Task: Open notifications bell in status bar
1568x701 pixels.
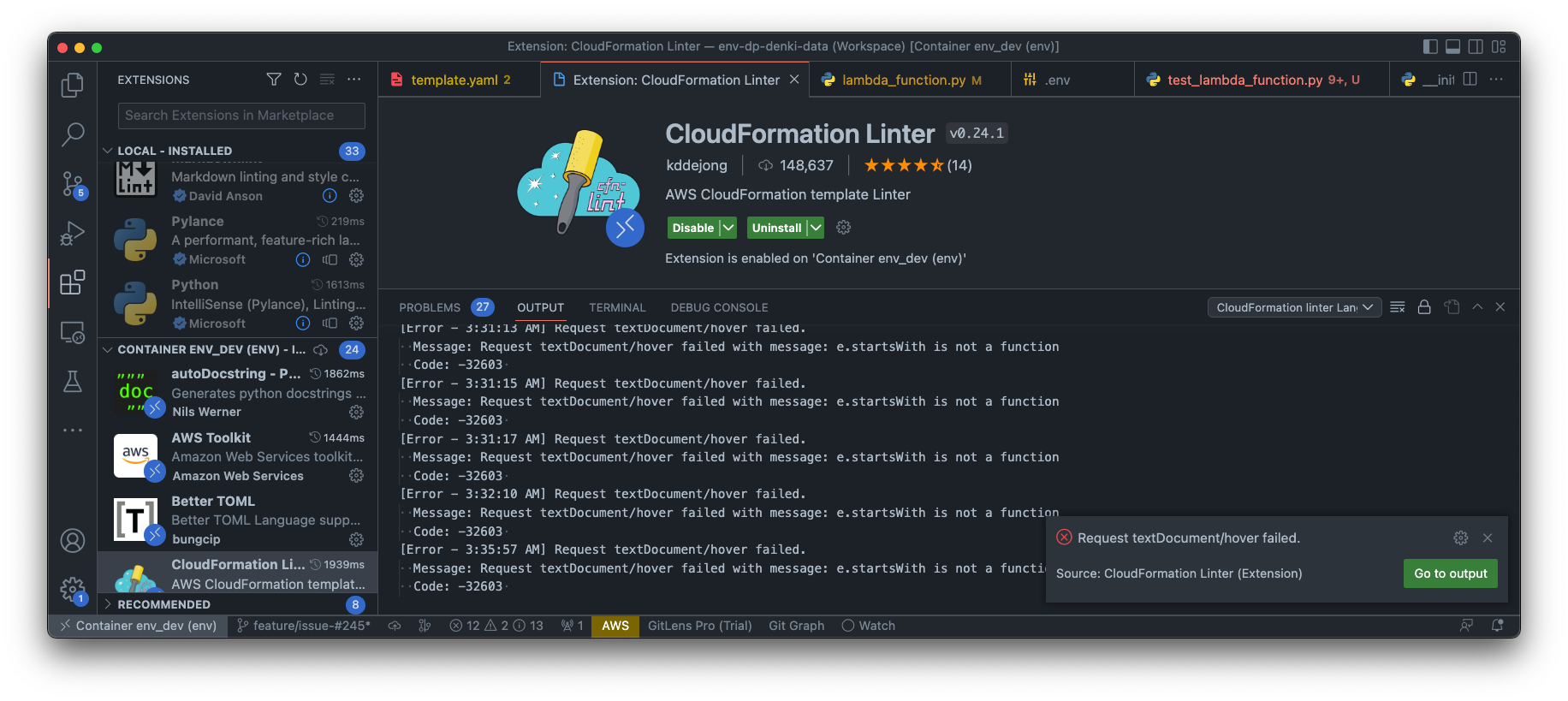Action: (1497, 626)
